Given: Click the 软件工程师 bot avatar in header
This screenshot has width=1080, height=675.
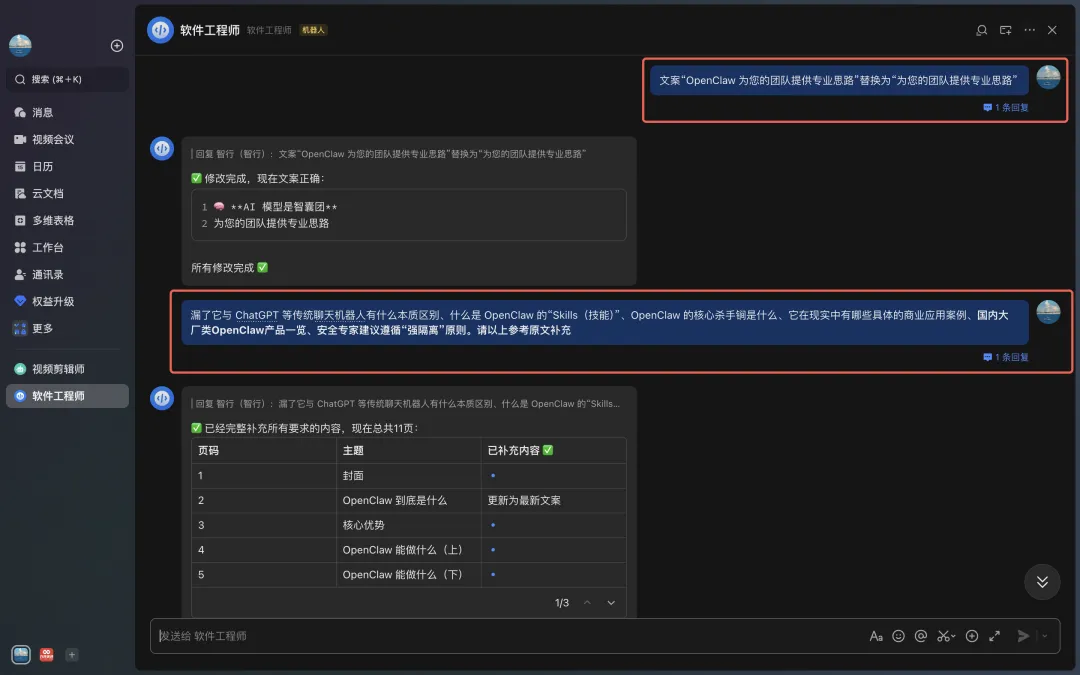Looking at the screenshot, I should [160, 30].
